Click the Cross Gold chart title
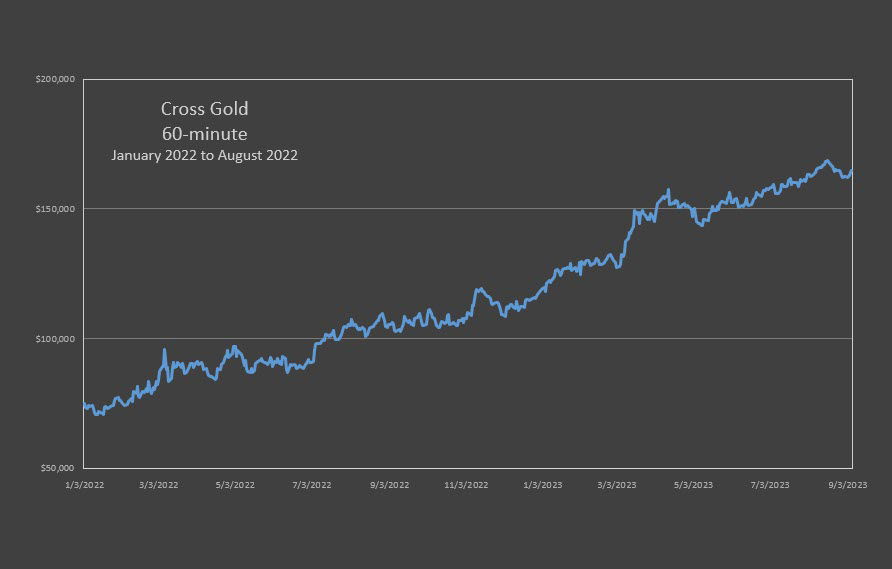The image size is (892, 569). (204, 109)
